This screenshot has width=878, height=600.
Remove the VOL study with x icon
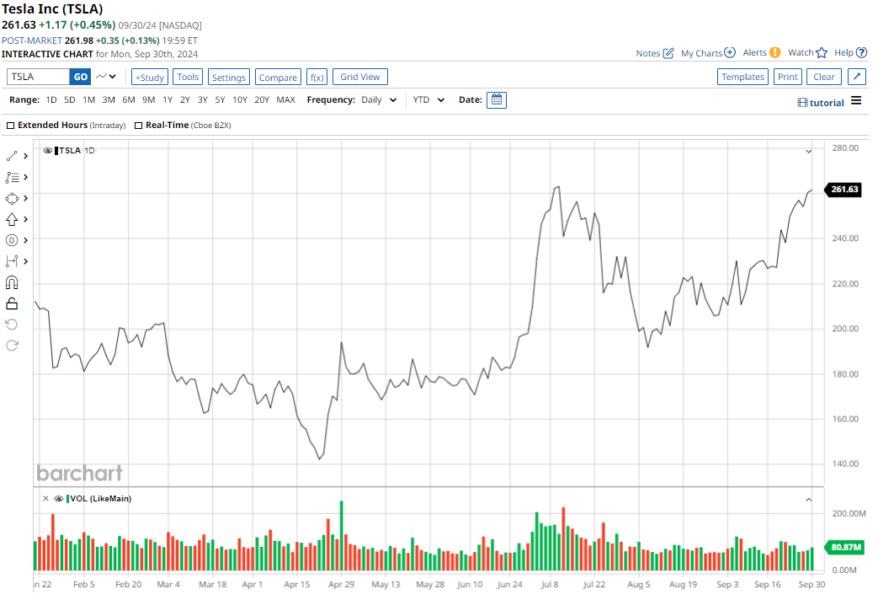click(x=45, y=498)
